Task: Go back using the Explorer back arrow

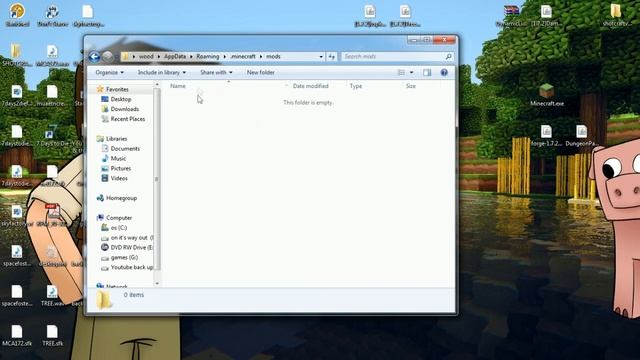Action: point(94,56)
